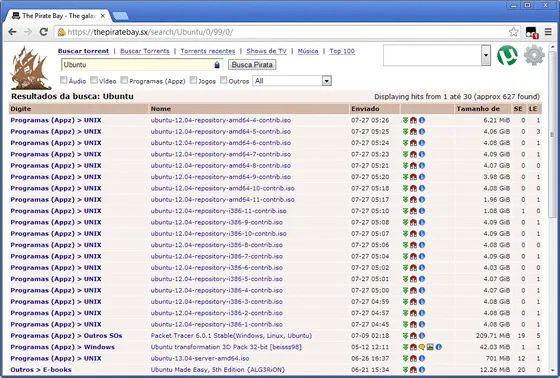Tick the Programas (Appz) checkbox
This screenshot has width=560, height=378.
(124, 80)
